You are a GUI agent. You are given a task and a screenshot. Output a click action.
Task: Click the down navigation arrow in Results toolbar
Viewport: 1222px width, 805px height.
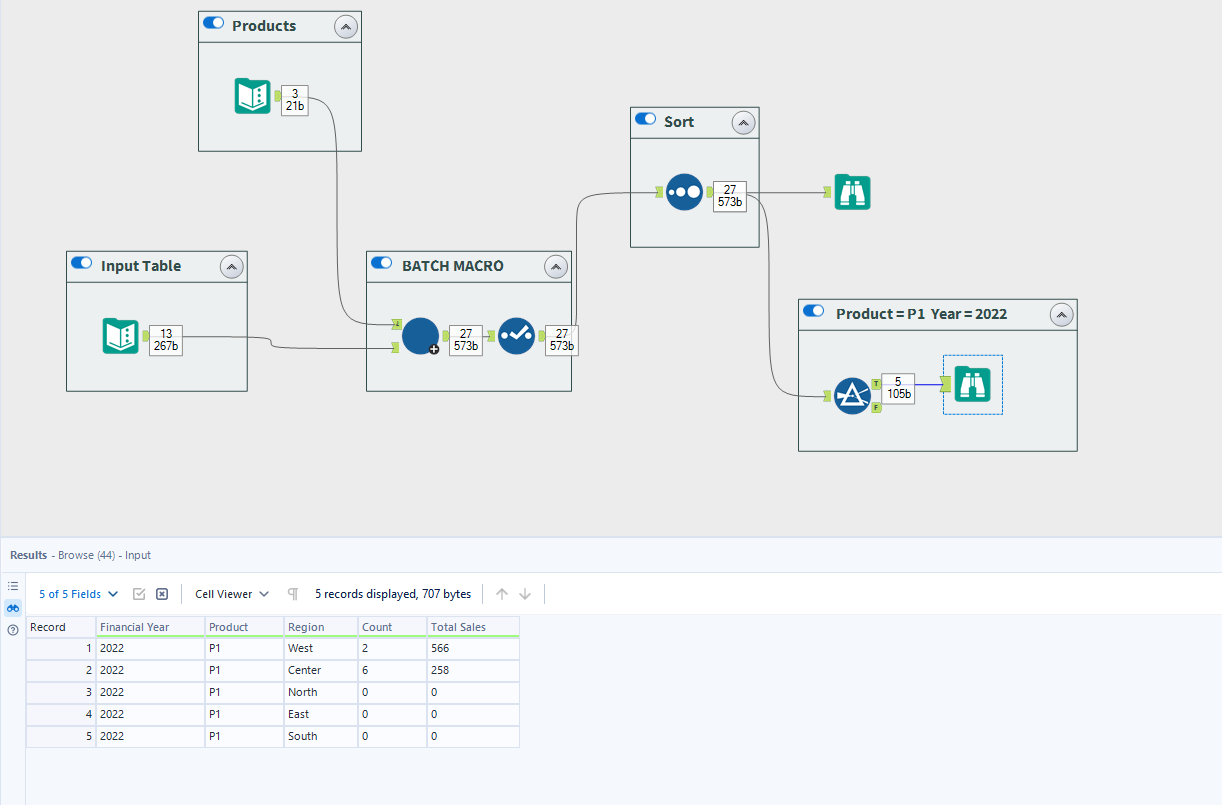pyautogui.click(x=524, y=593)
